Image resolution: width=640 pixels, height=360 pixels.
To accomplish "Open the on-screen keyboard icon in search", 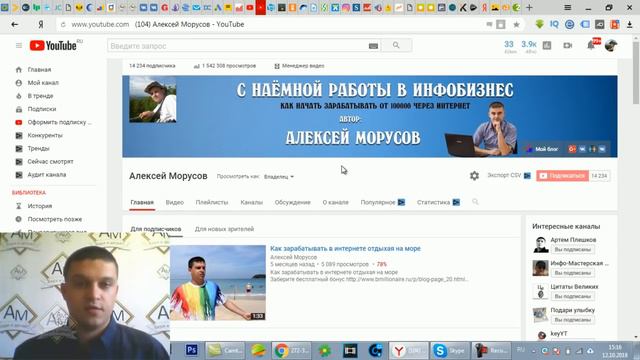I will pos(373,46).
